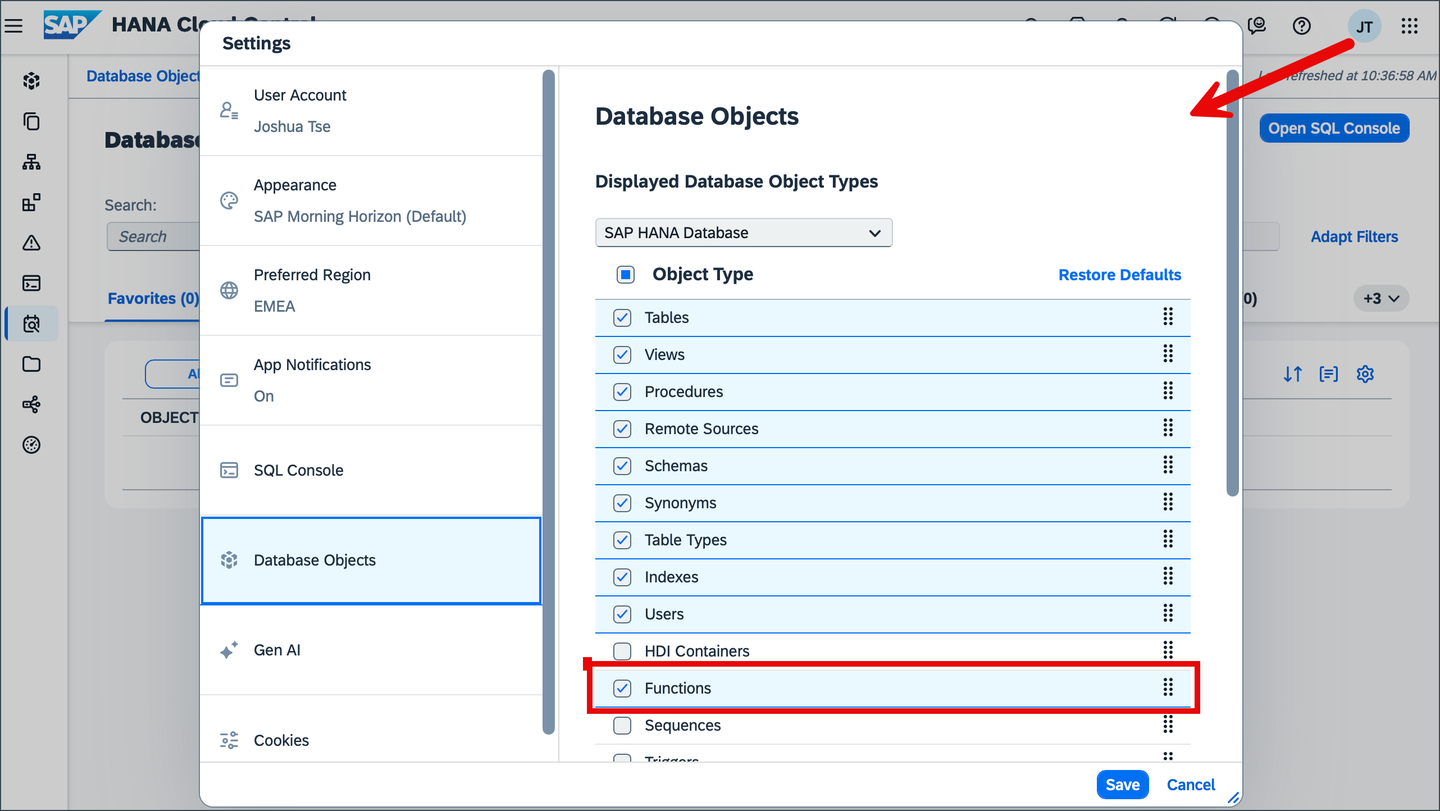Image resolution: width=1440 pixels, height=811 pixels.
Task: Open the SQL console terminal icon in sidebar
Action: click(32, 283)
